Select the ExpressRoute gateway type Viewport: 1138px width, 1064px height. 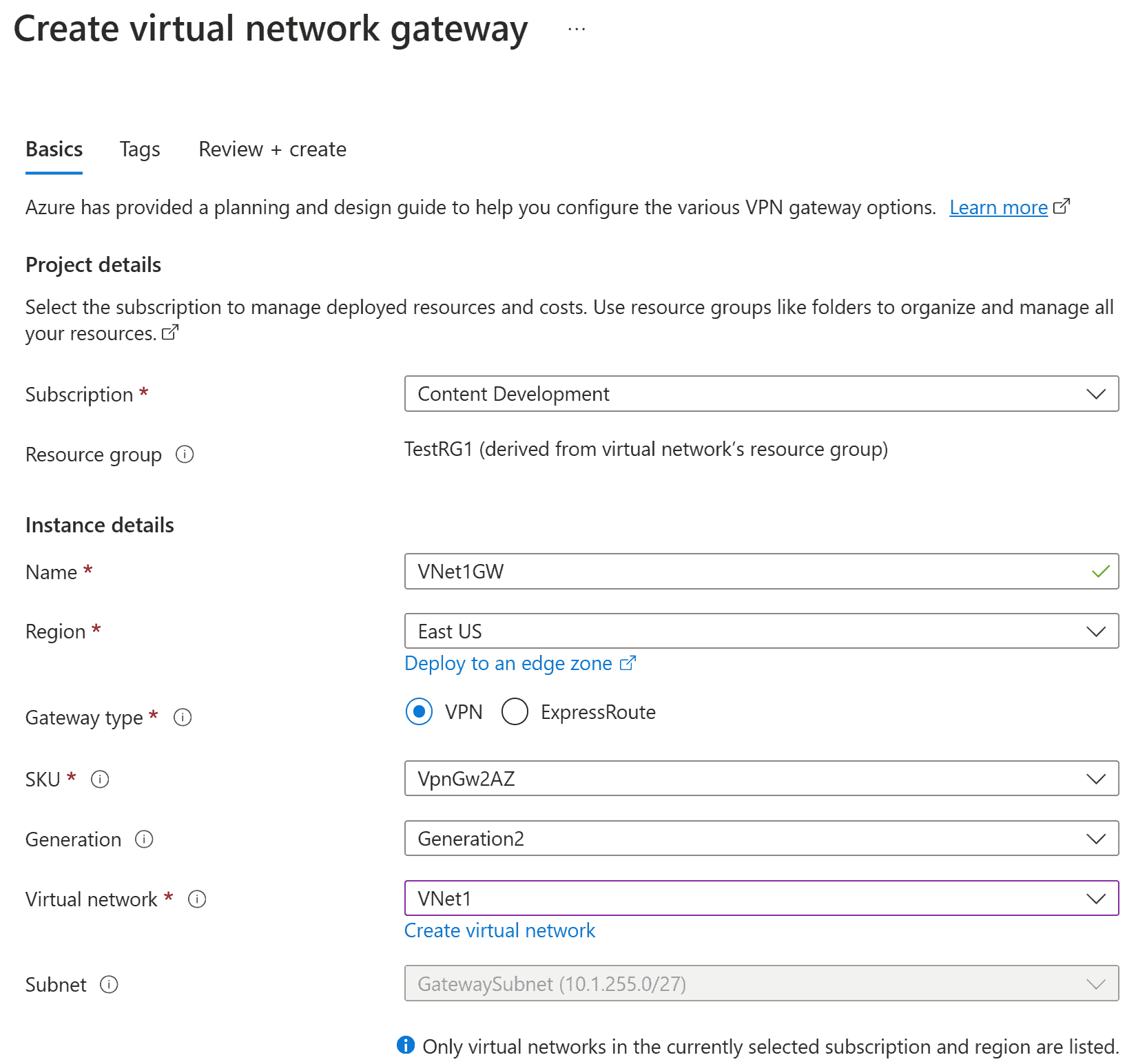point(515,712)
